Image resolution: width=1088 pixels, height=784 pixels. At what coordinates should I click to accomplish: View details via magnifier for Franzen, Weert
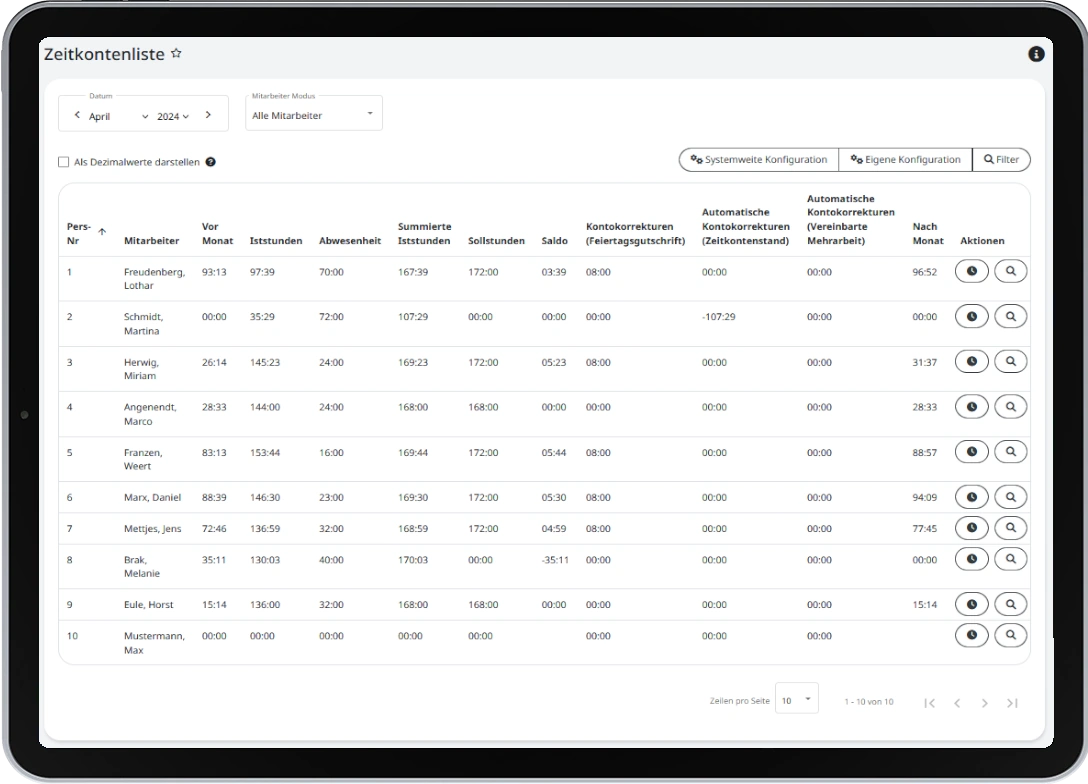click(1010, 452)
